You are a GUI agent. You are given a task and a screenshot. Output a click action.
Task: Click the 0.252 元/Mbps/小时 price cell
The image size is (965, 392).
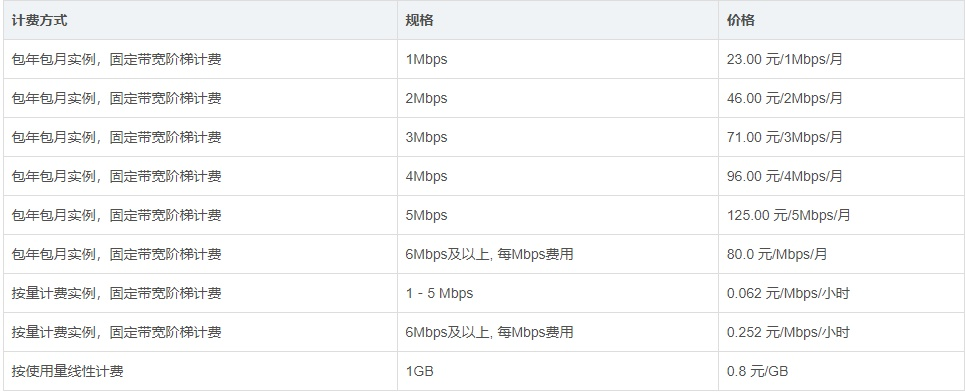pyautogui.click(x=841, y=332)
